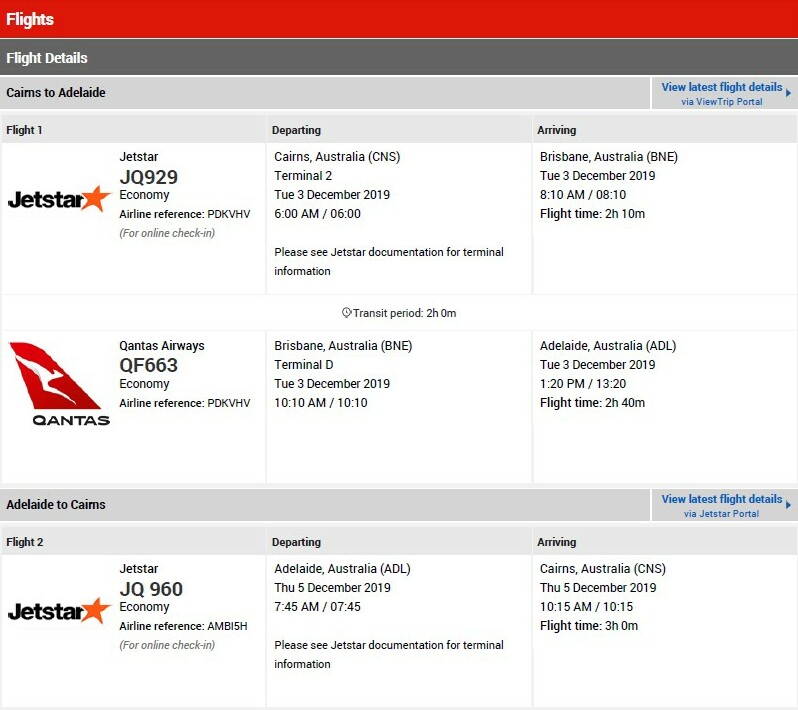Click the Jetstar logo beside flight JQ 960
798x710 pixels.
pos(59,611)
